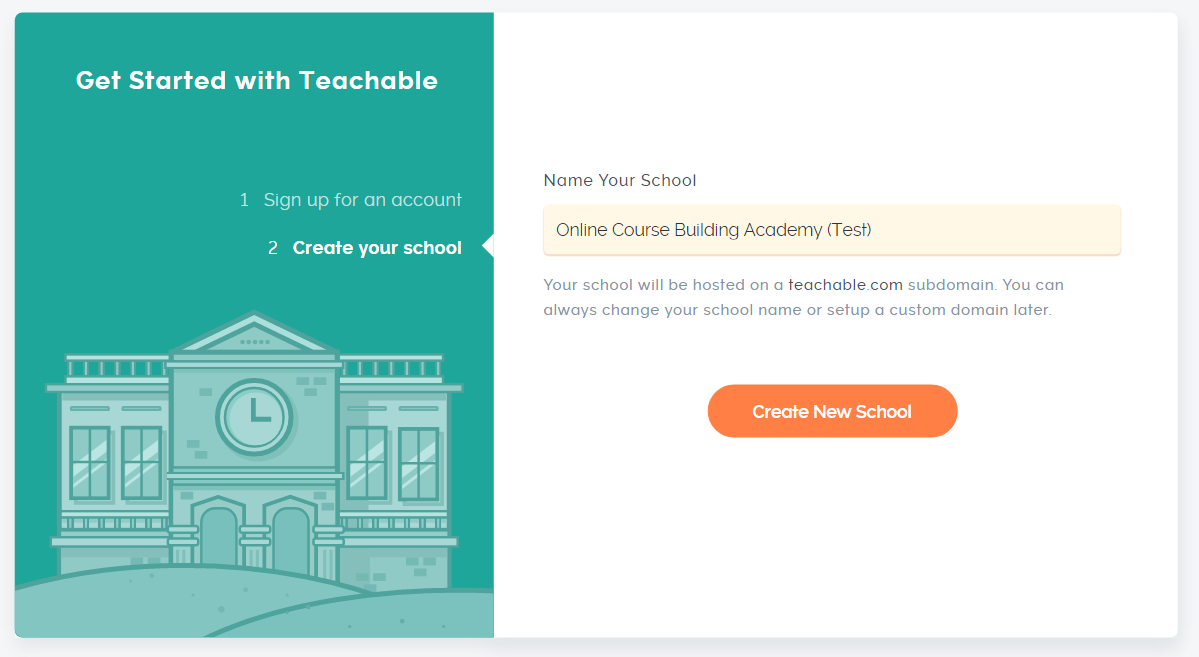This screenshot has height=657, width=1199.
Task: Click the Create New School button
Action: pyautogui.click(x=832, y=411)
